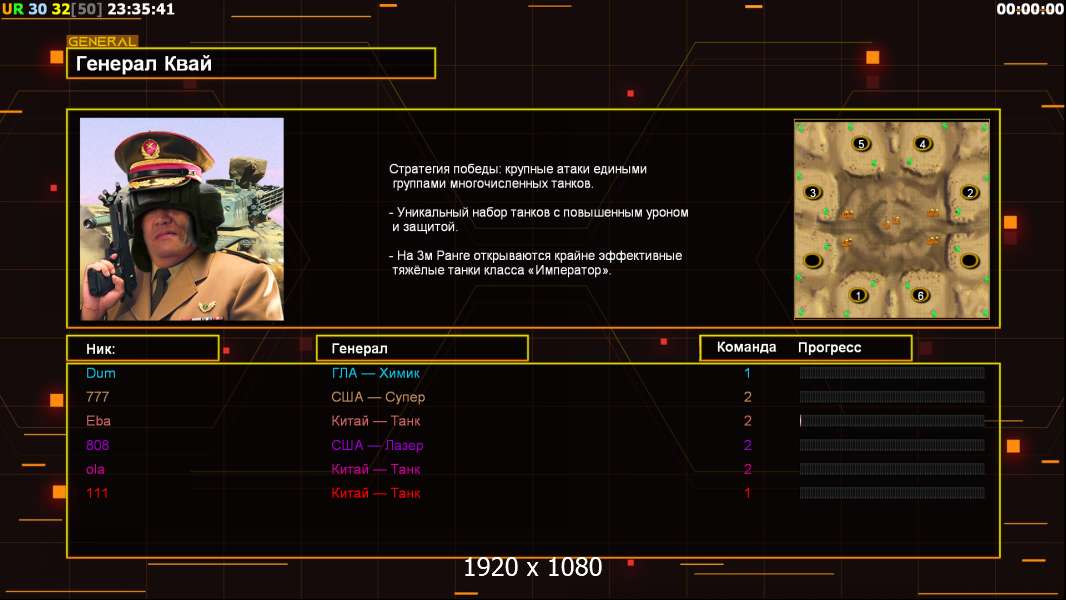Click start position 4 on the minimap
The height and width of the screenshot is (600, 1066).
pos(922,144)
